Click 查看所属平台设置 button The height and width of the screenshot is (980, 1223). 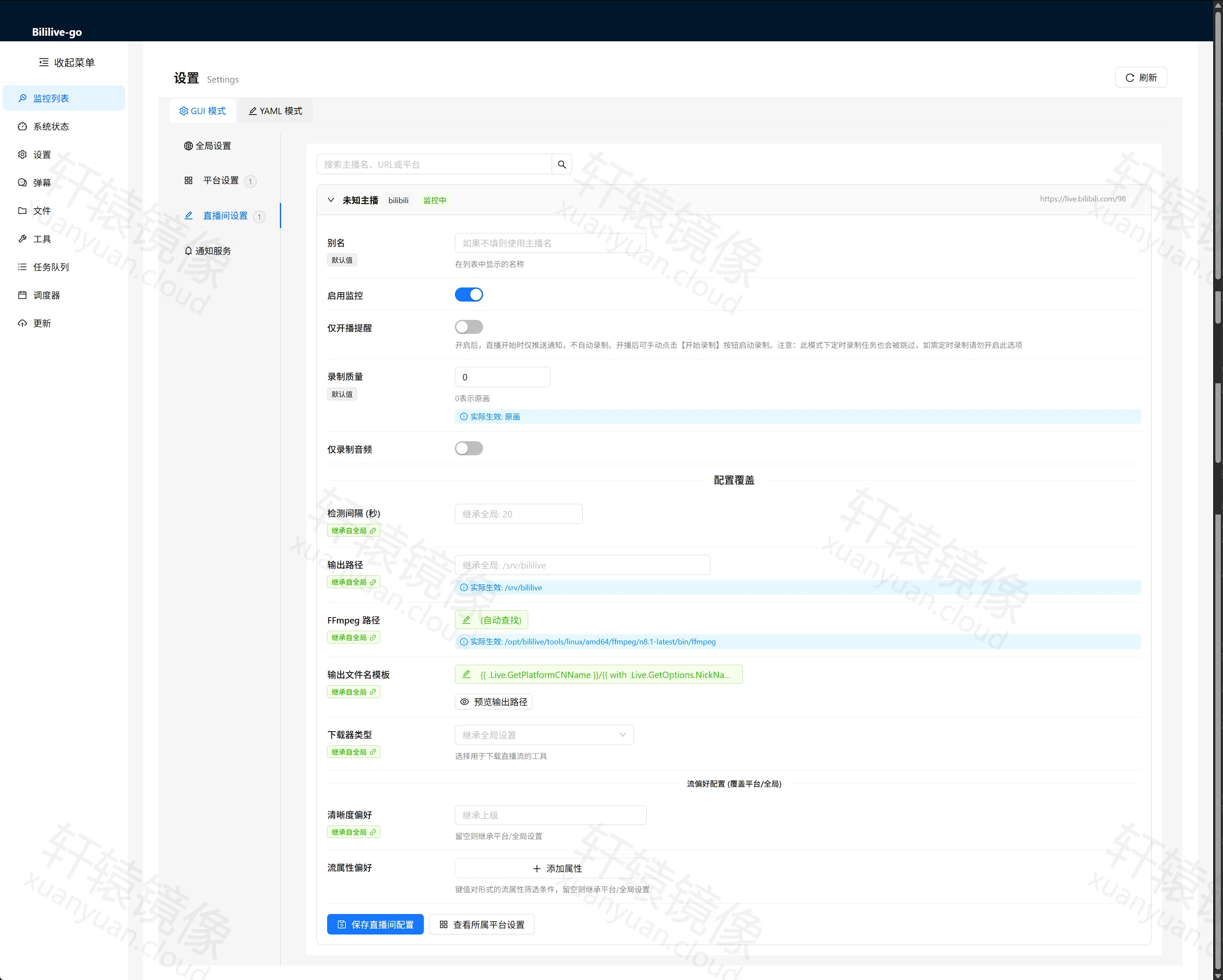coord(482,925)
